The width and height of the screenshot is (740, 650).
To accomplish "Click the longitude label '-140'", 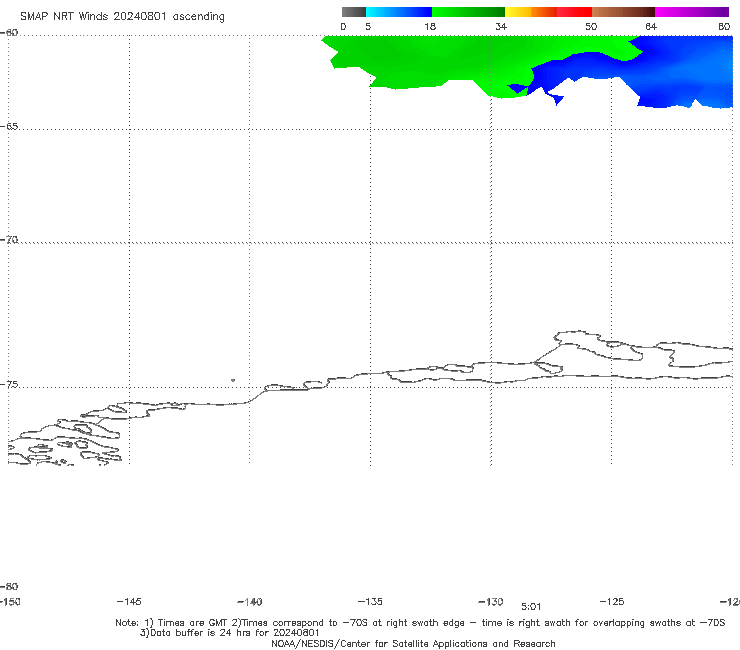I will click(x=250, y=602).
